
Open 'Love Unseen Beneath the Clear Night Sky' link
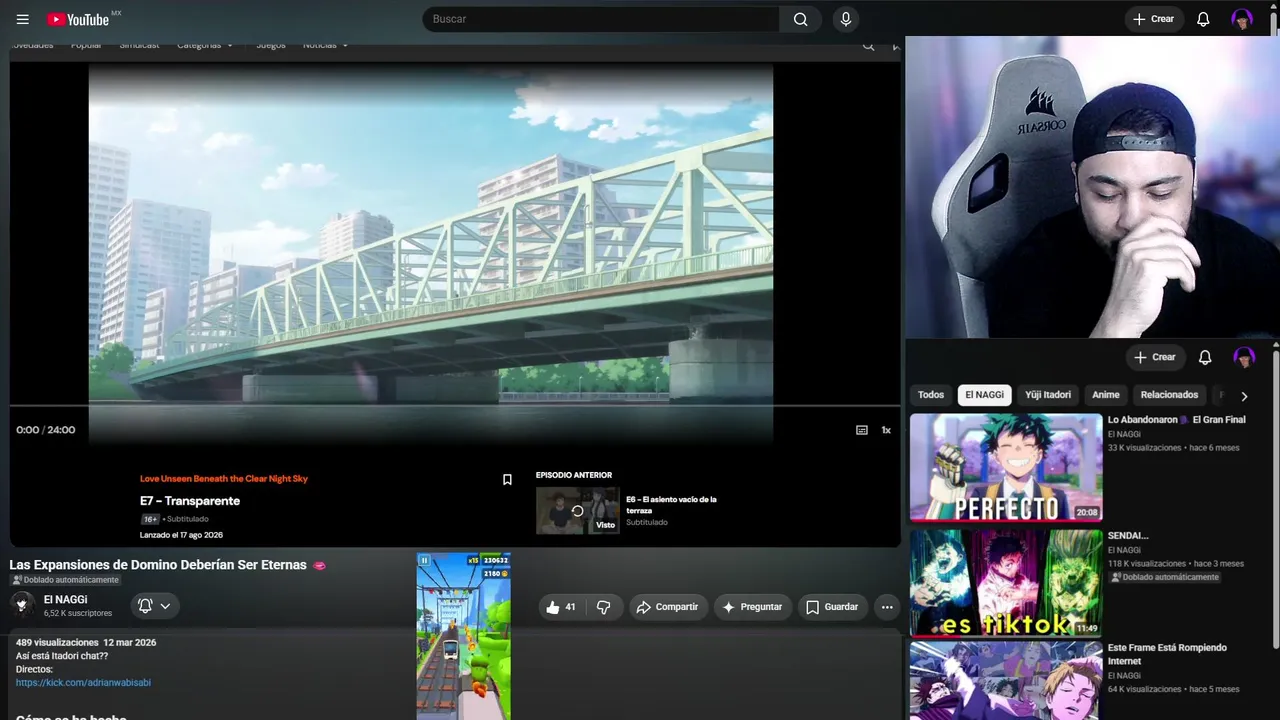pos(224,479)
